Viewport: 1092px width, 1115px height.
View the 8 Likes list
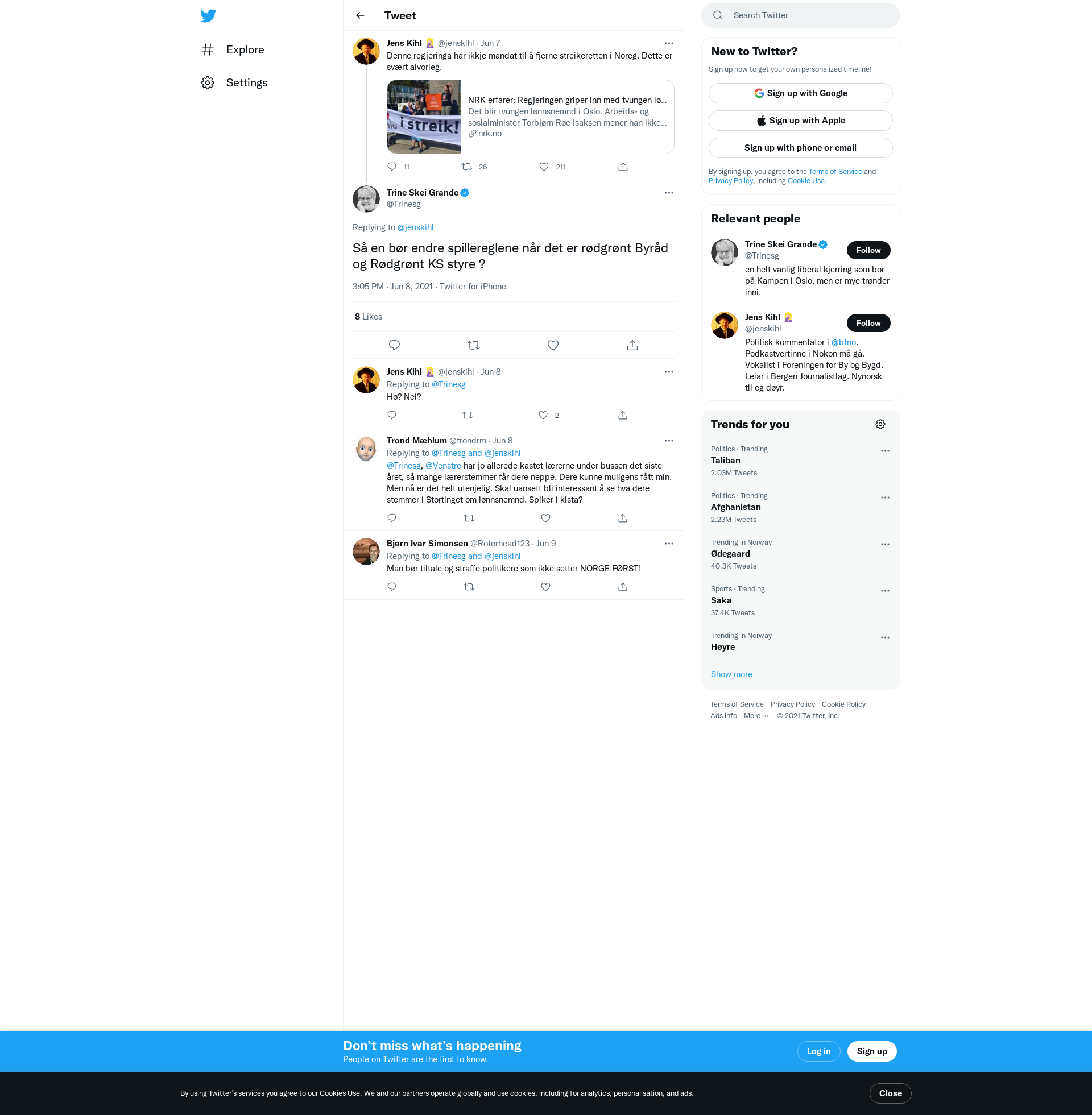coord(368,317)
